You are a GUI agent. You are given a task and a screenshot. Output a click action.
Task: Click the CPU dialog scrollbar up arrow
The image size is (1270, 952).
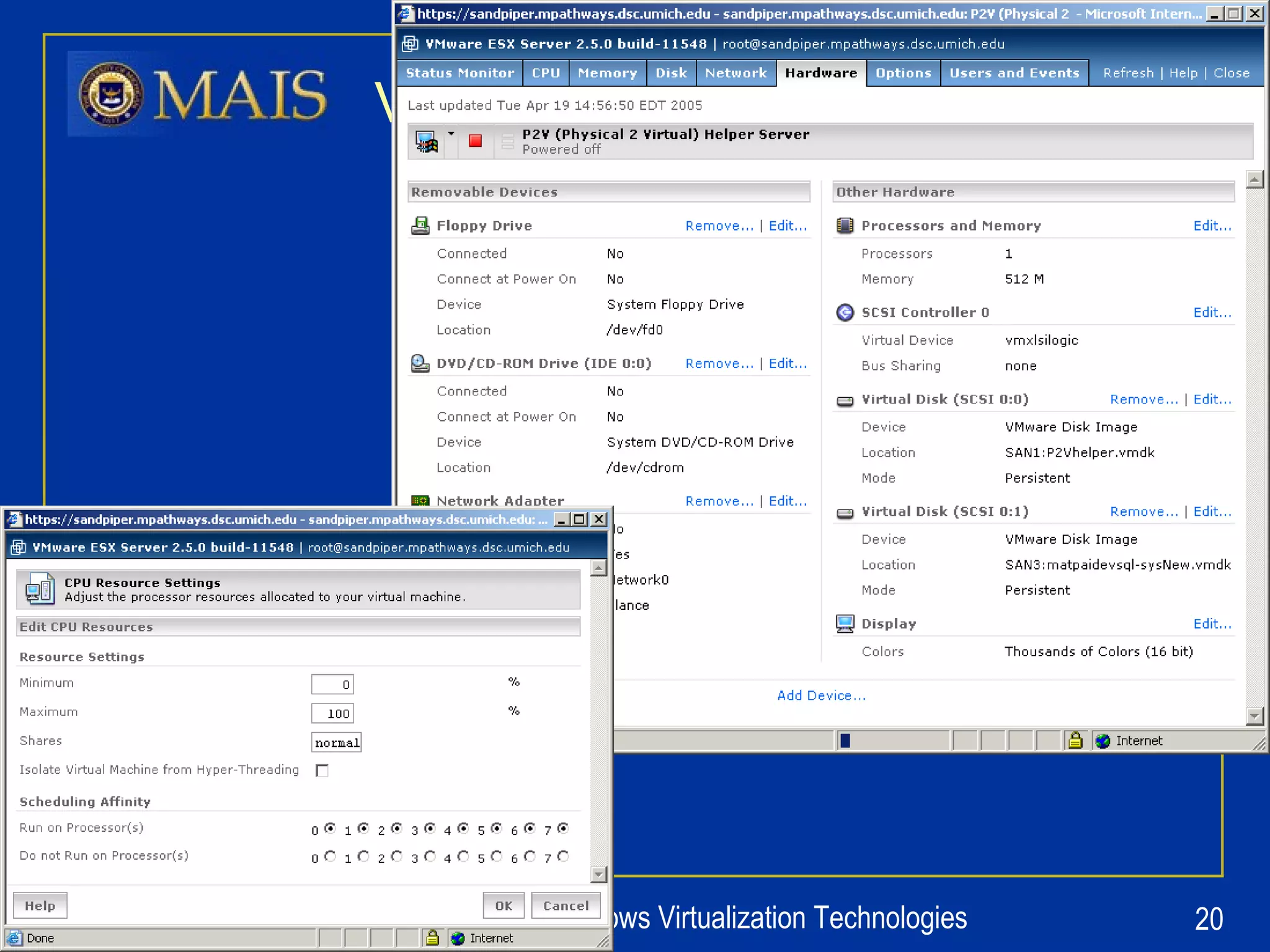pyautogui.click(x=598, y=568)
